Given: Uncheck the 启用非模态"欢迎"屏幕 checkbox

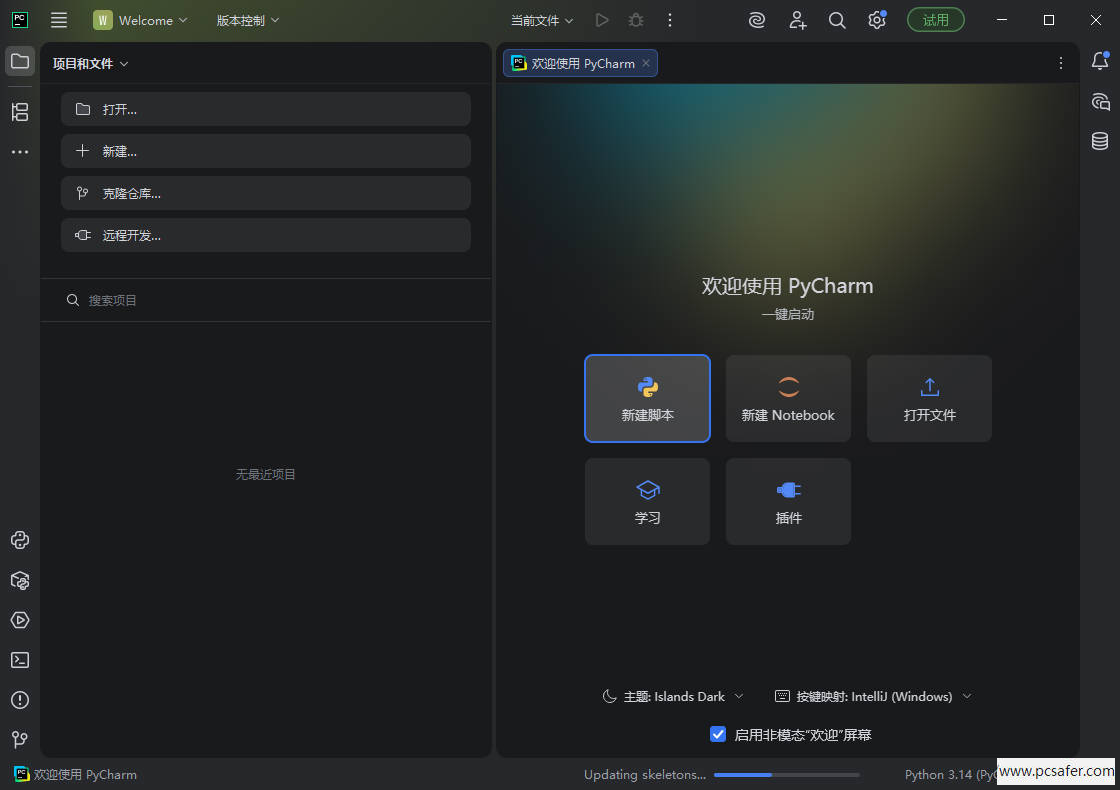Looking at the screenshot, I should (718, 734).
